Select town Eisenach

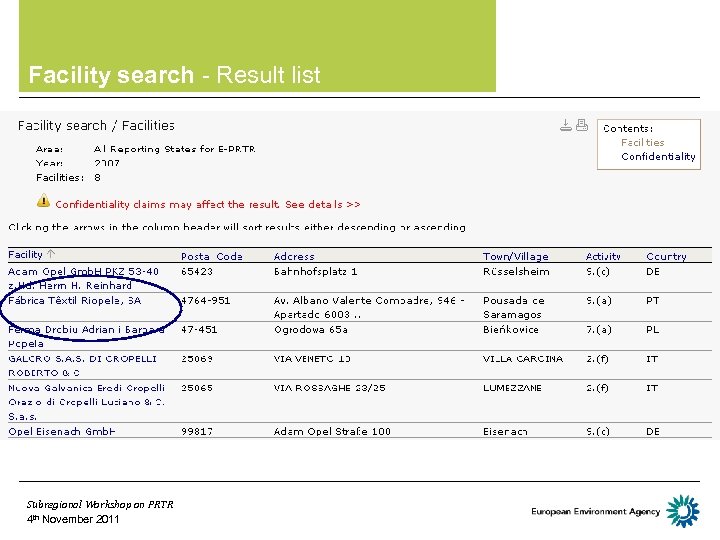pyautogui.click(x=505, y=431)
